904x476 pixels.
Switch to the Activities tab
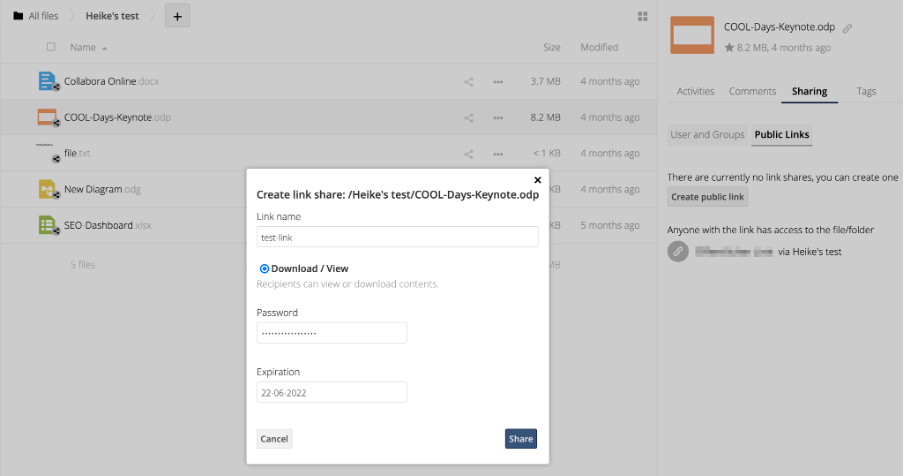click(695, 91)
